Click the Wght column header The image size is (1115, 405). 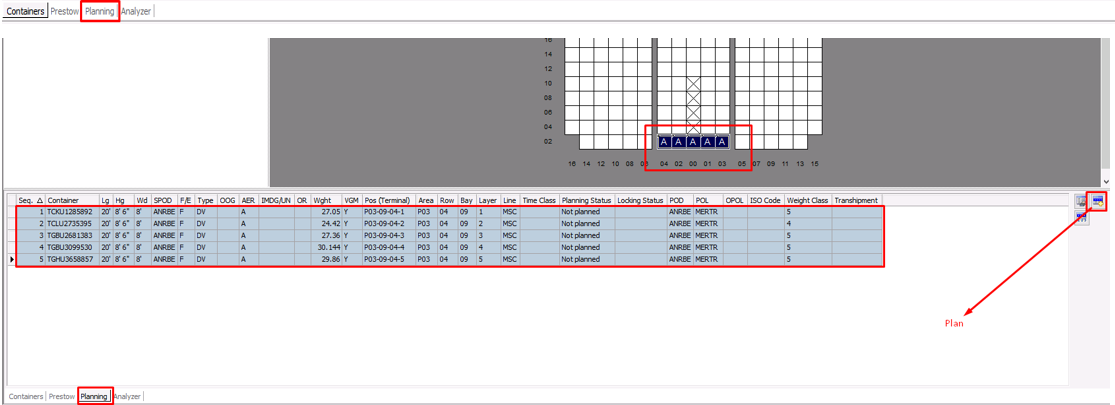[326, 200]
